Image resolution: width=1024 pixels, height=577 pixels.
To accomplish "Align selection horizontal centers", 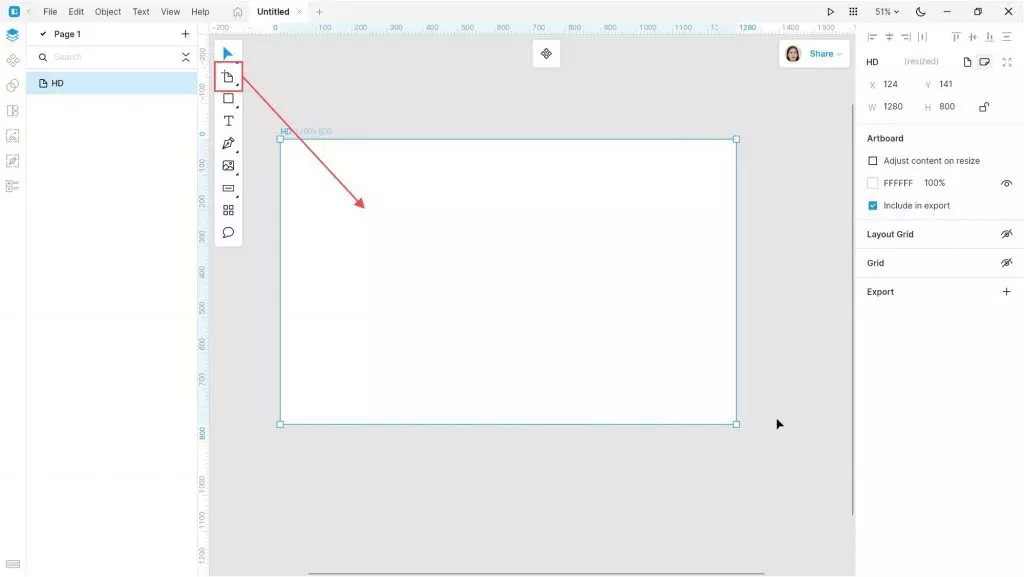I will [x=889, y=37].
